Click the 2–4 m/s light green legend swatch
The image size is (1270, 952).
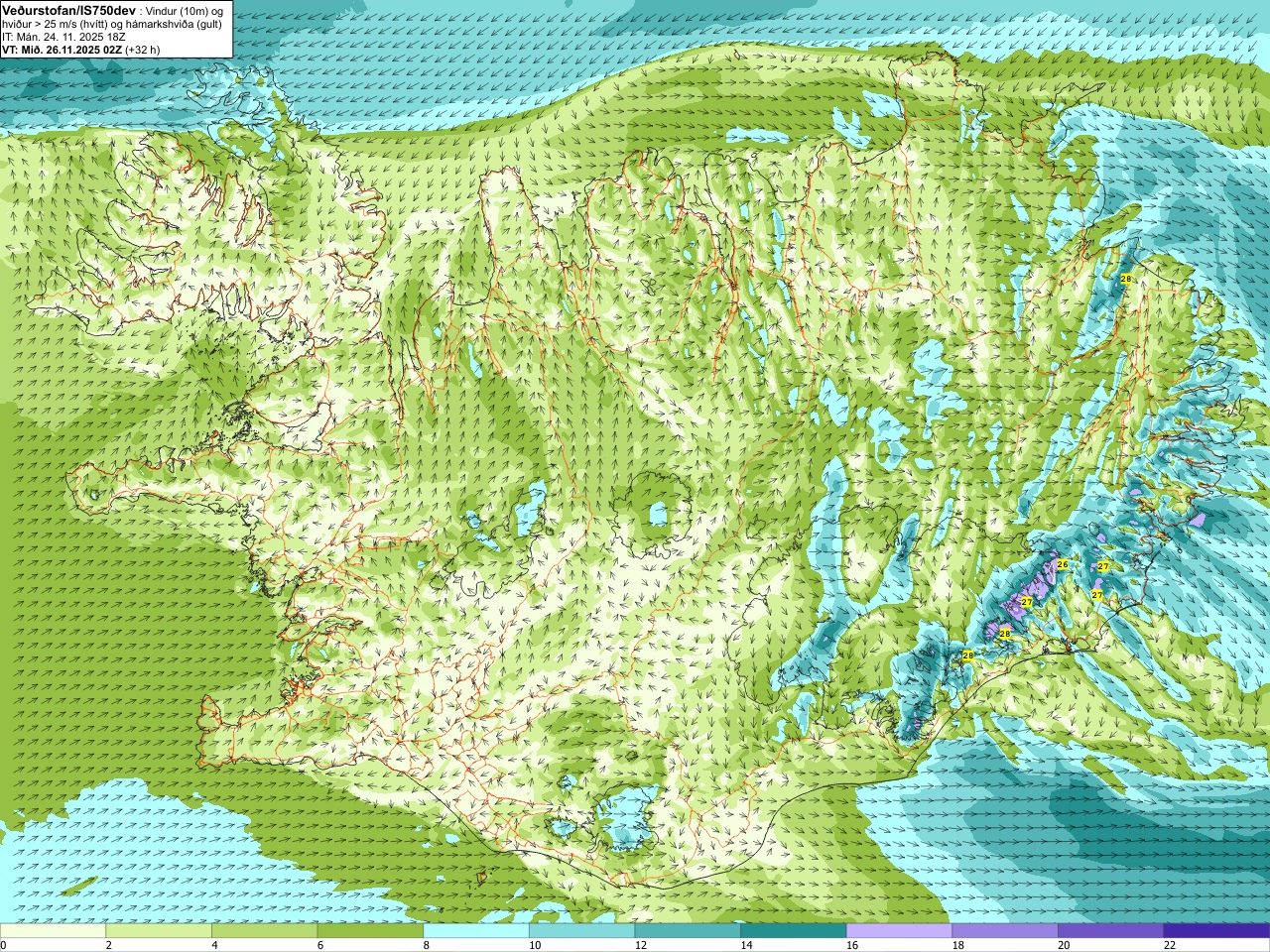point(159,931)
